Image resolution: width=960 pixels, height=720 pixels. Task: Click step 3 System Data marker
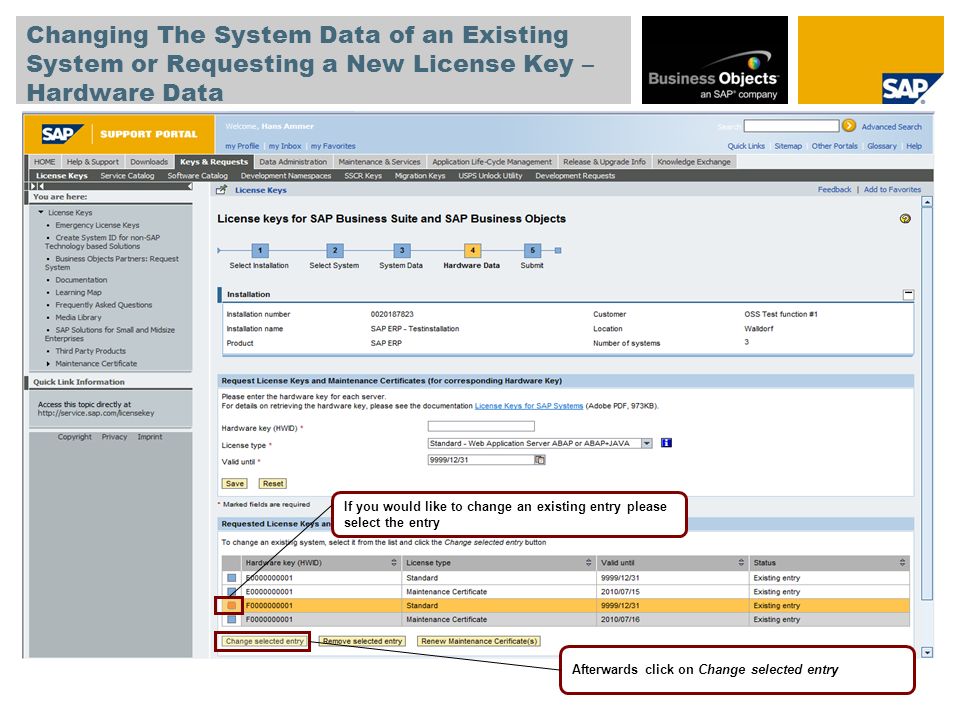[x=402, y=250]
